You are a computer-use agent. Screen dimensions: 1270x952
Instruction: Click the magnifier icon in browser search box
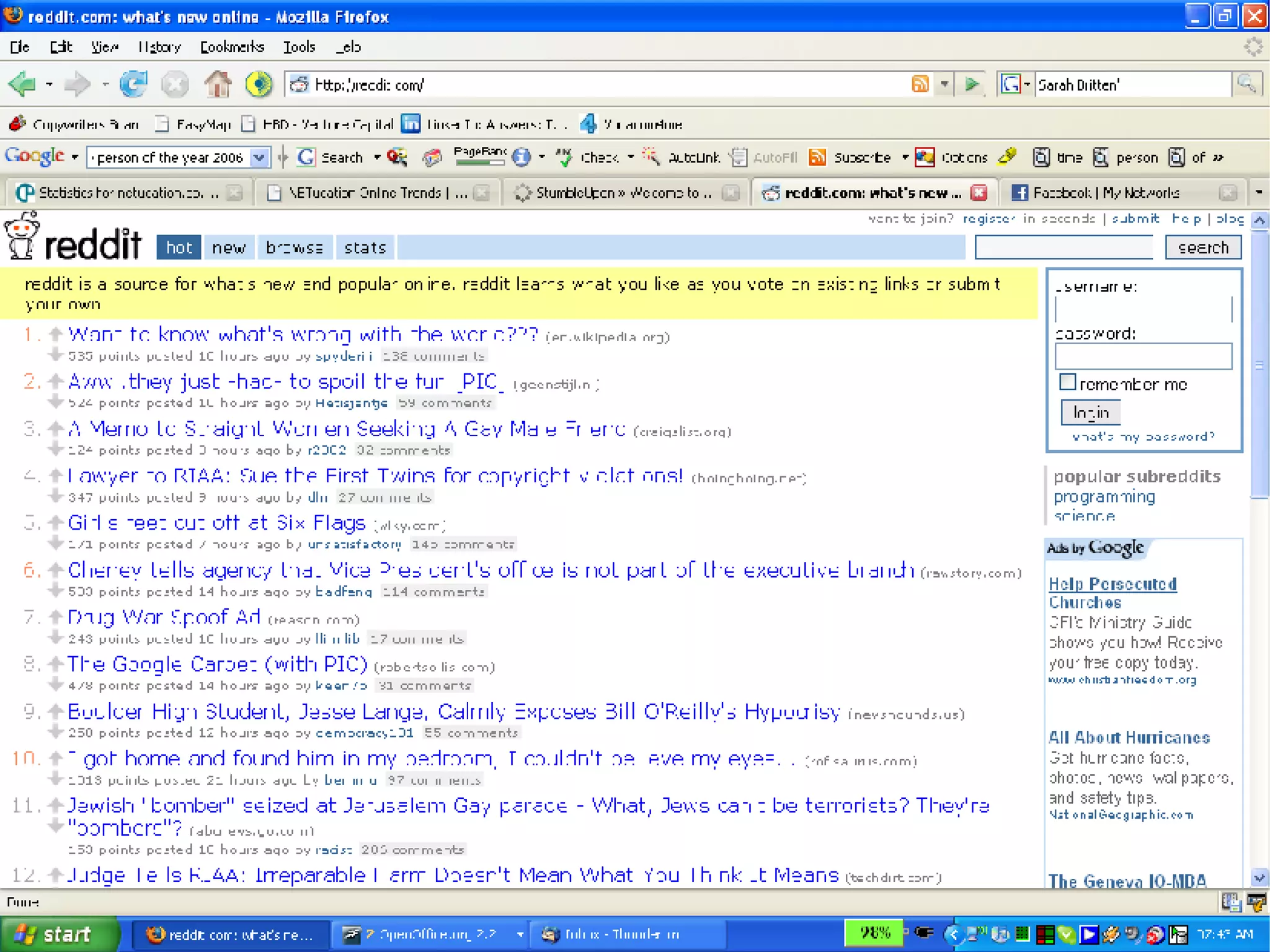[1246, 84]
